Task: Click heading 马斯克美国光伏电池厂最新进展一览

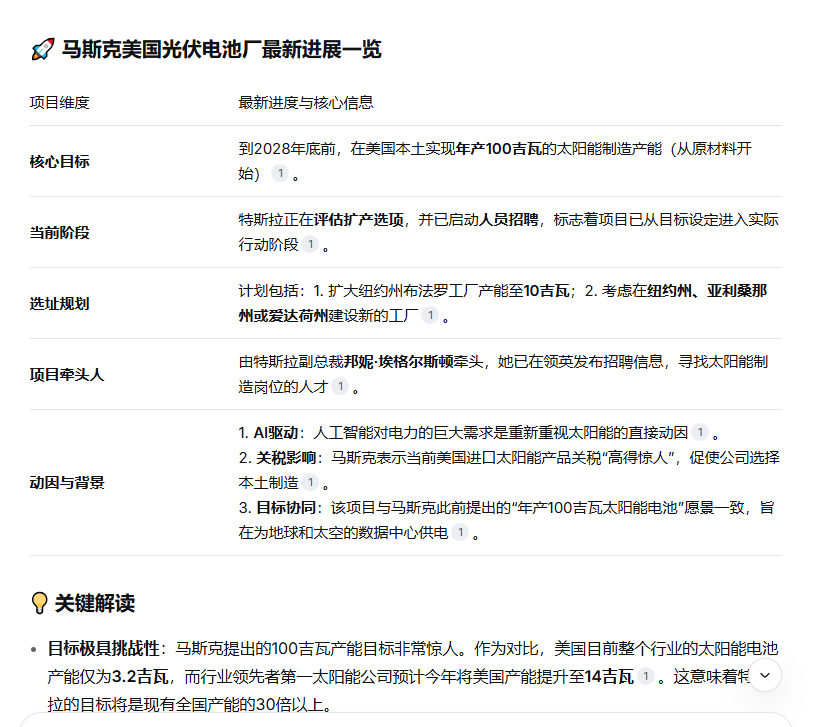Action: [221, 50]
